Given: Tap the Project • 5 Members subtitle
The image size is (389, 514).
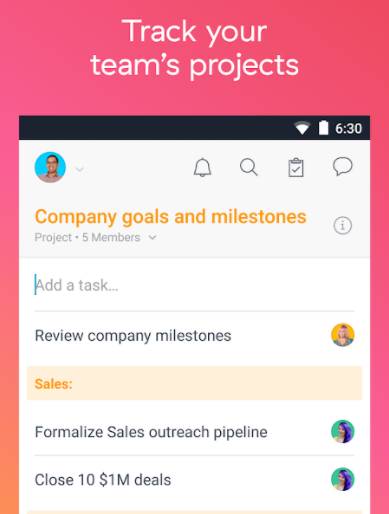Looking at the screenshot, I should (x=87, y=237).
